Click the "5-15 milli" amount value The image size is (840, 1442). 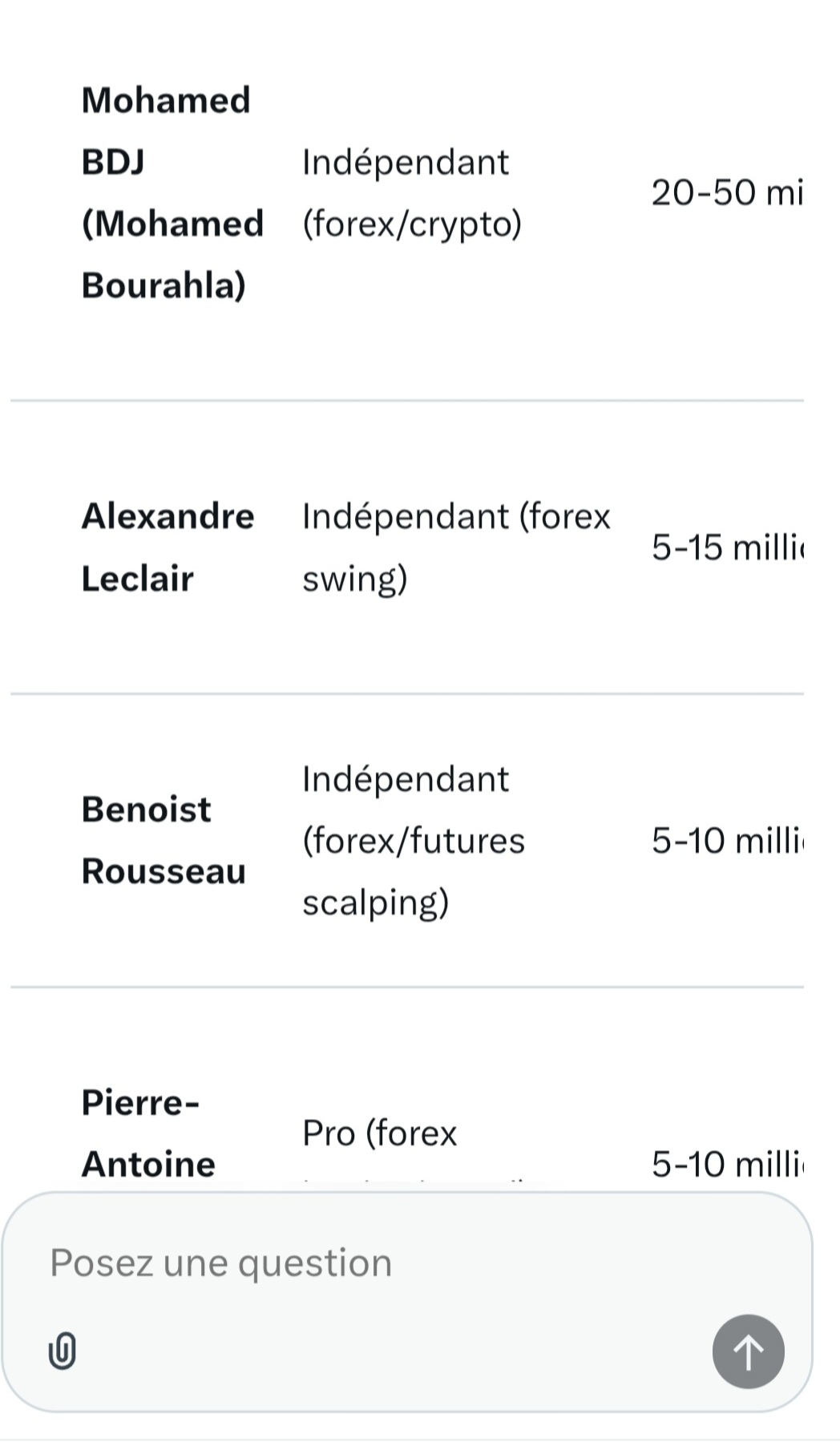coord(726,547)
